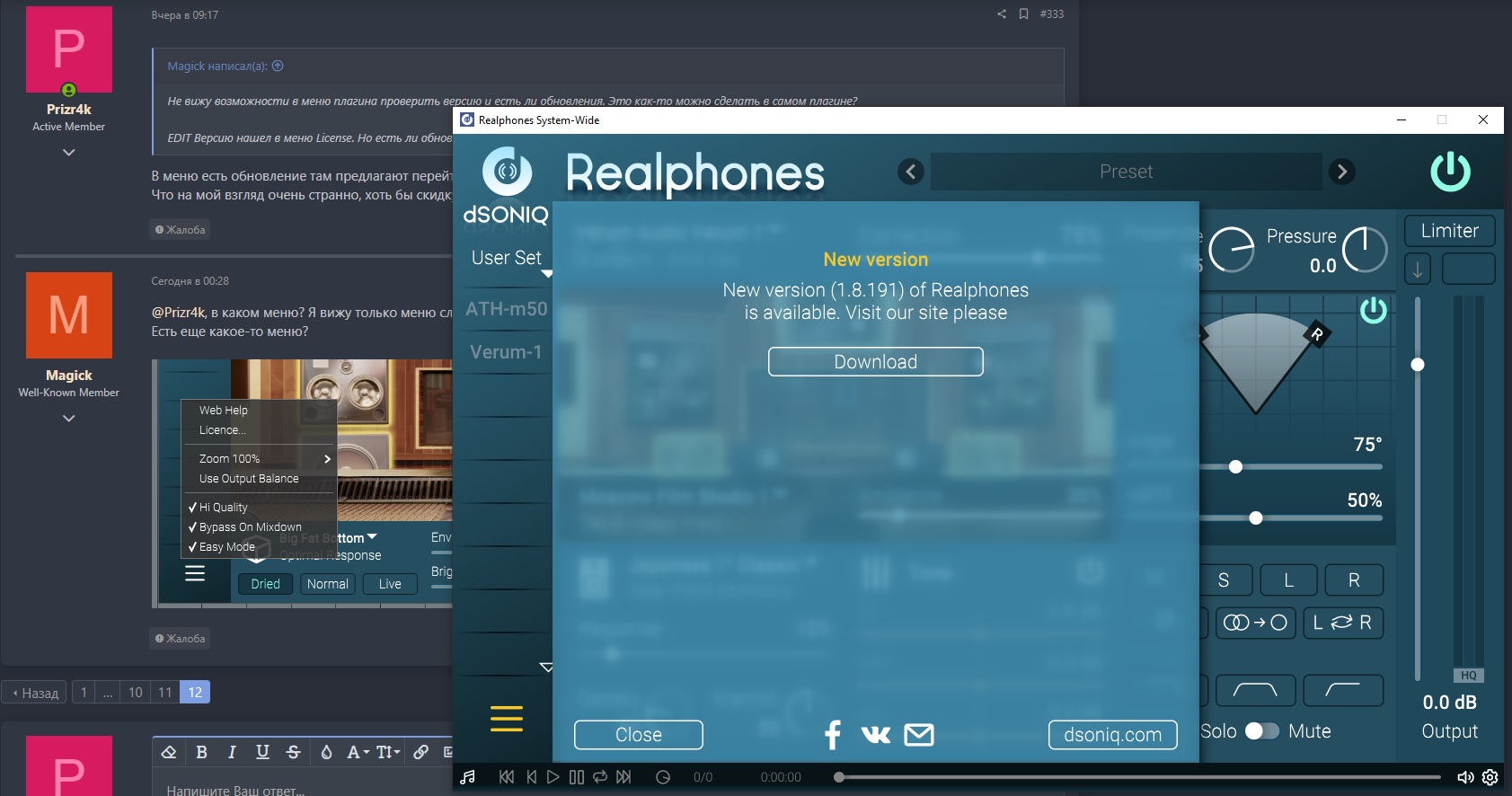Flip the Solo/Mute switch
Viewport: 1512px width, 796px height.
tap(1262, 731)
